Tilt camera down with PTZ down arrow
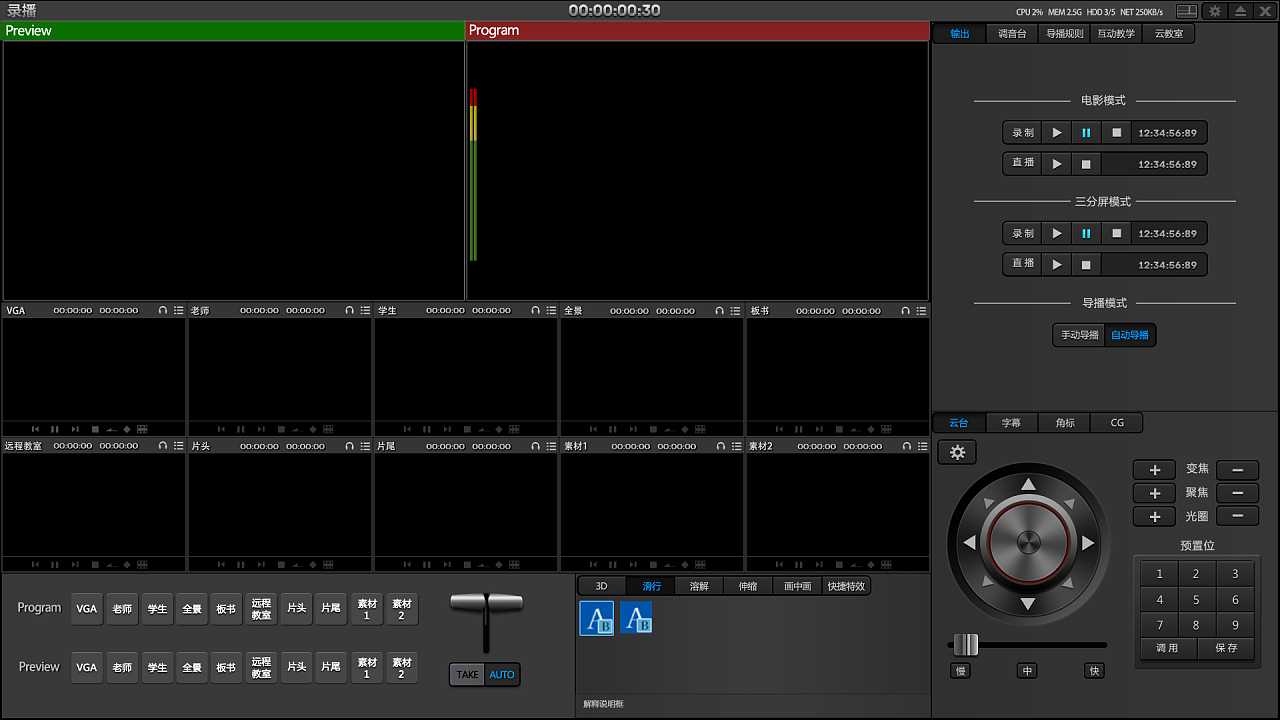The width and height of the screenshot is (1280, 720). (x=1028, y=604)
